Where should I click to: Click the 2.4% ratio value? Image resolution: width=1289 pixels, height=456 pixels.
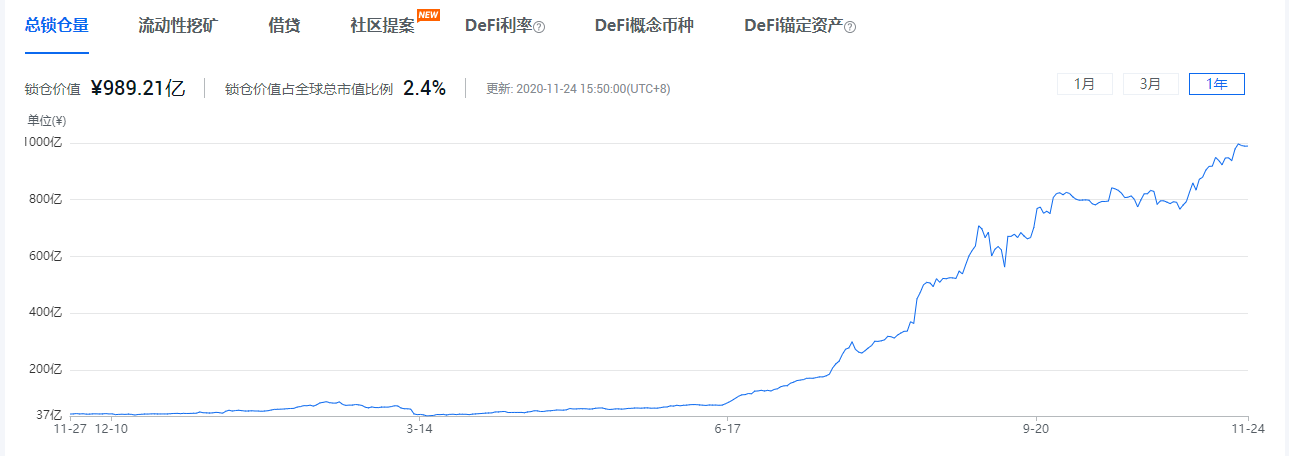(x=424, y=88)
